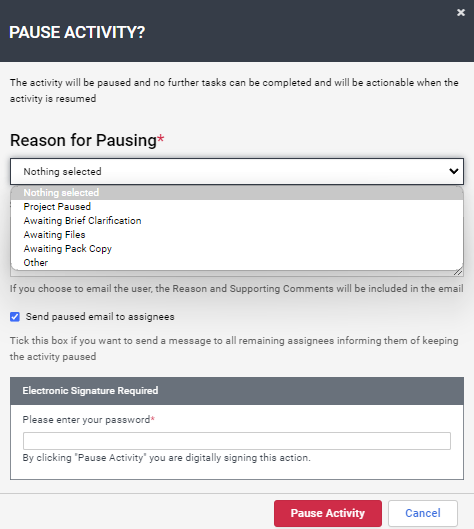Click the 'Send paused email to assignees' label

100,317
